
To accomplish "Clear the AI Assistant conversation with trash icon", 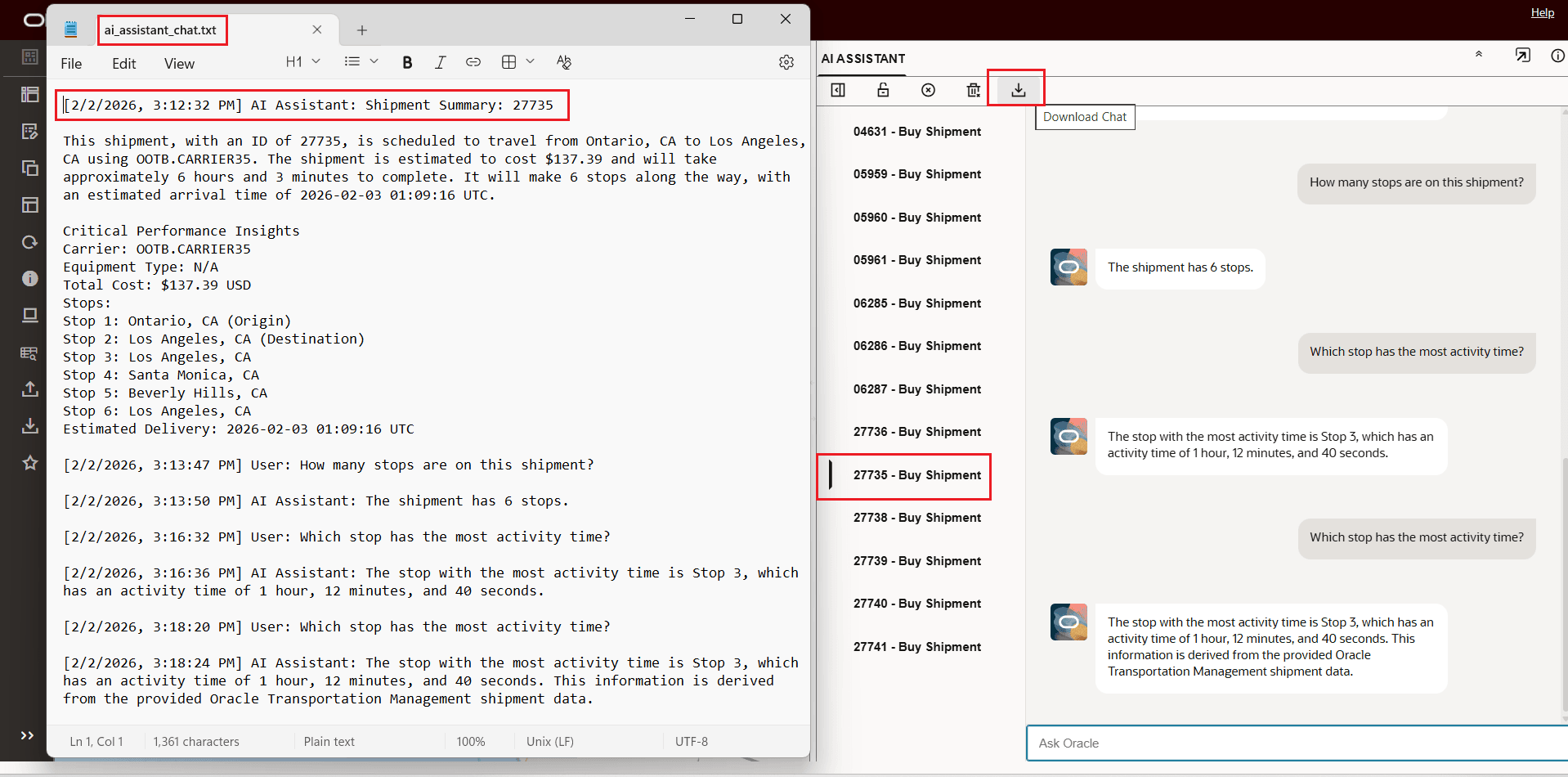I will click(x=972, y=90).
